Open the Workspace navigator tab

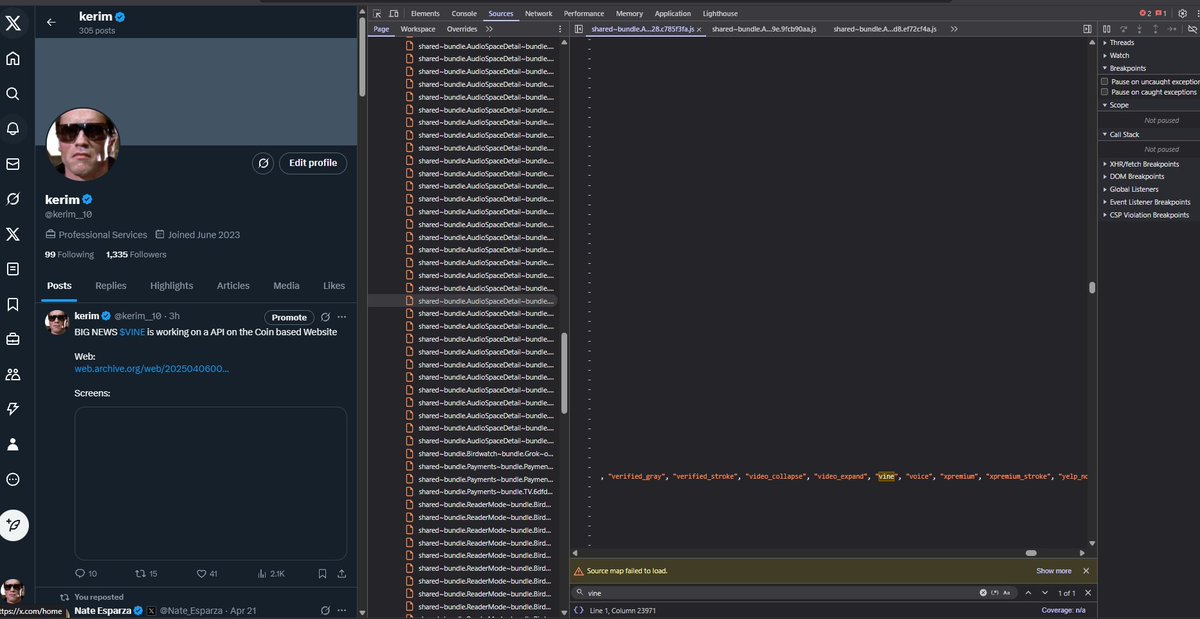pyautogui.click(x=418, y=29)
